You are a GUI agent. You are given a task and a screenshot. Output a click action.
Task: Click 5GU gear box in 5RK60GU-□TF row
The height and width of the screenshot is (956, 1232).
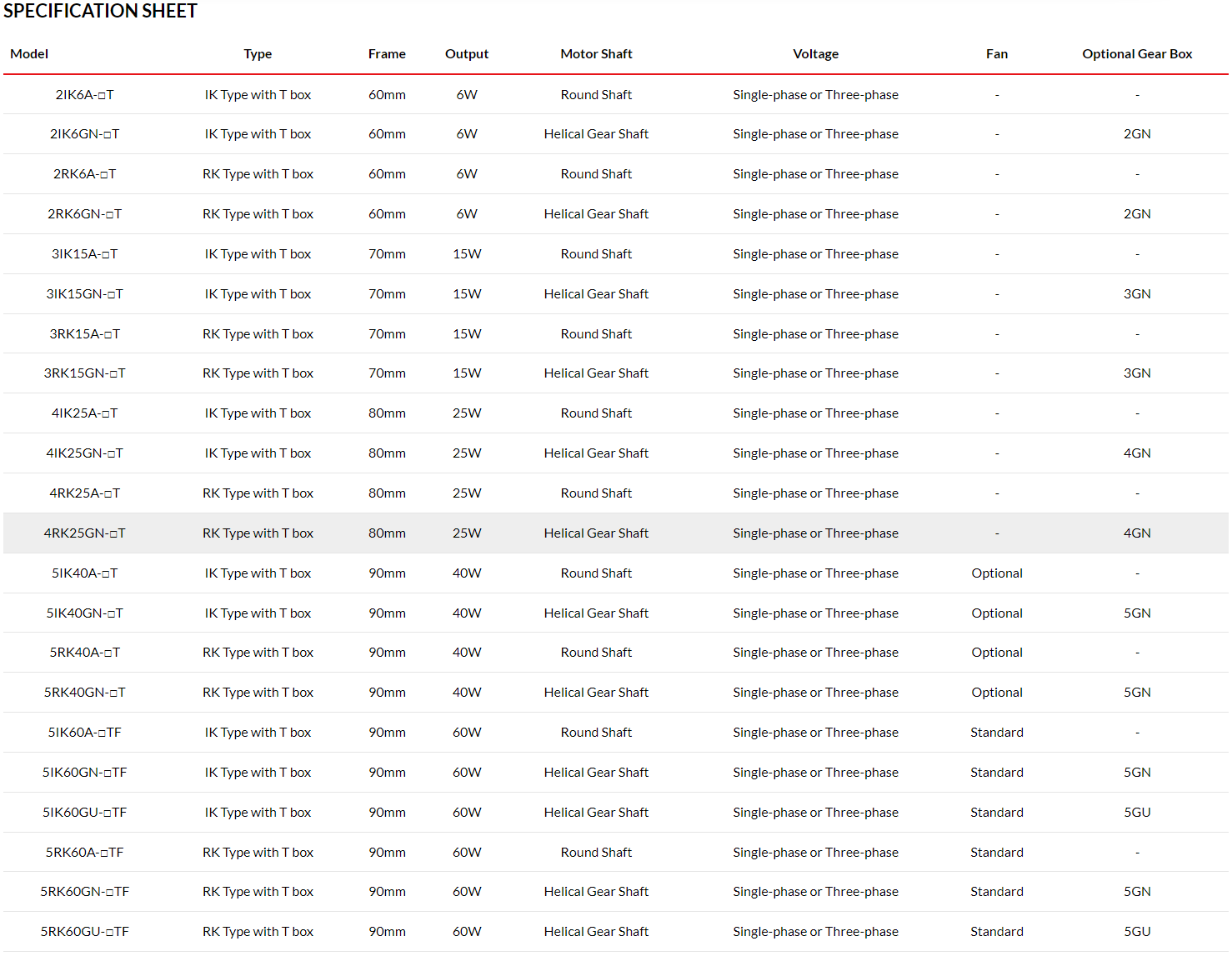tap(1137, 932)
